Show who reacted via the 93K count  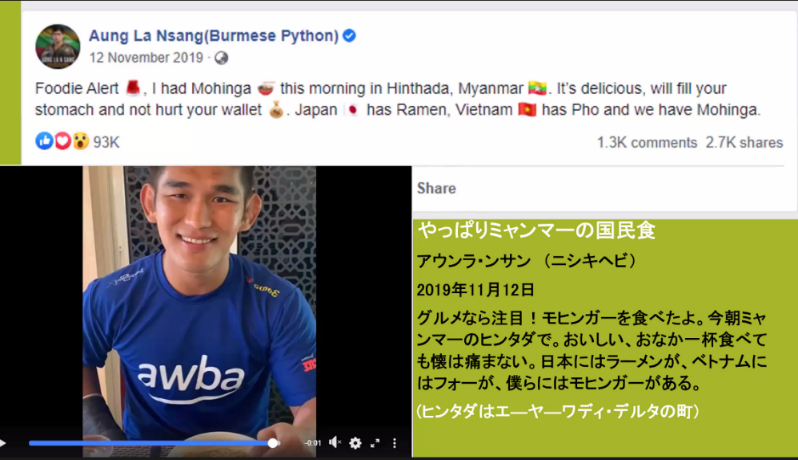click(106, 142)
